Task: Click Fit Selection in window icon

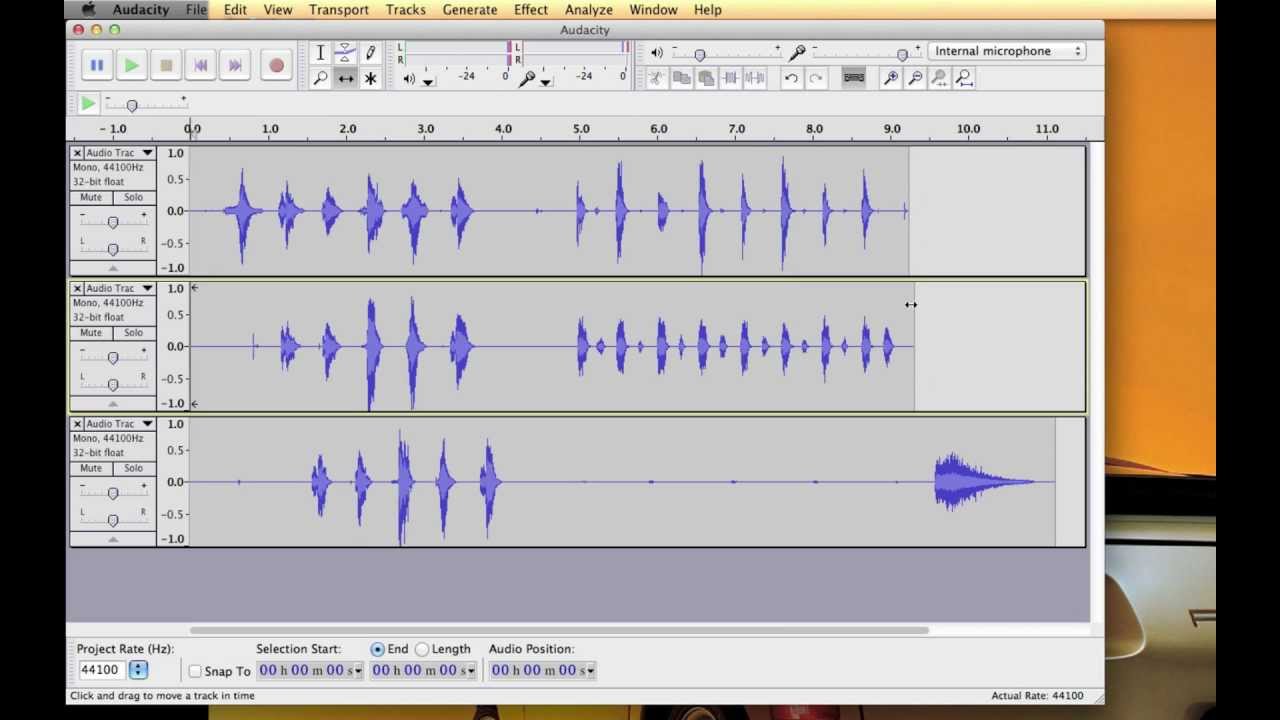Action: click(939, 78)
